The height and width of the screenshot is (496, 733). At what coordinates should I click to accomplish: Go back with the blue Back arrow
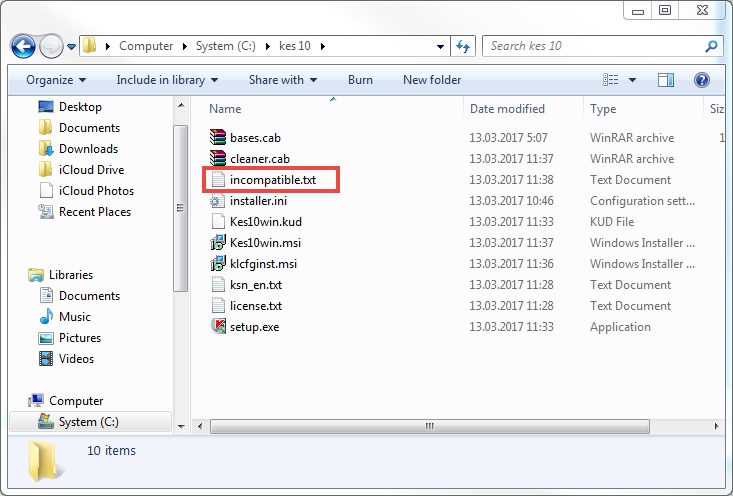[23, 46]
